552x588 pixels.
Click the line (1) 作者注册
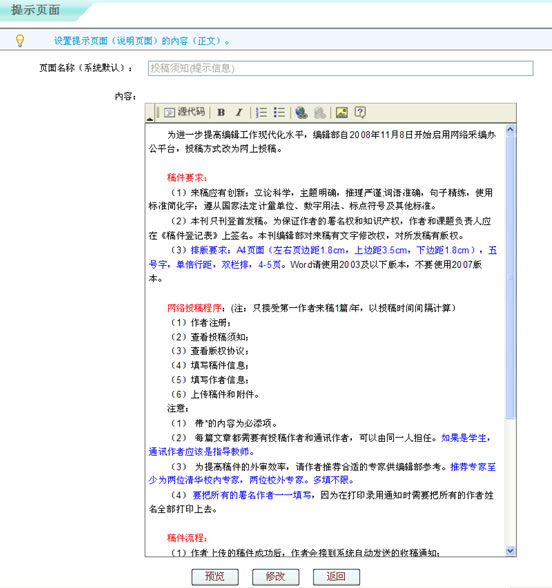pyautogui.click(x=201, y=322)
